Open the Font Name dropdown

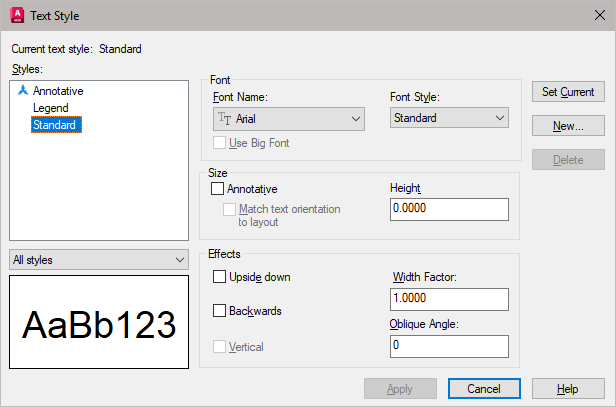357,119
